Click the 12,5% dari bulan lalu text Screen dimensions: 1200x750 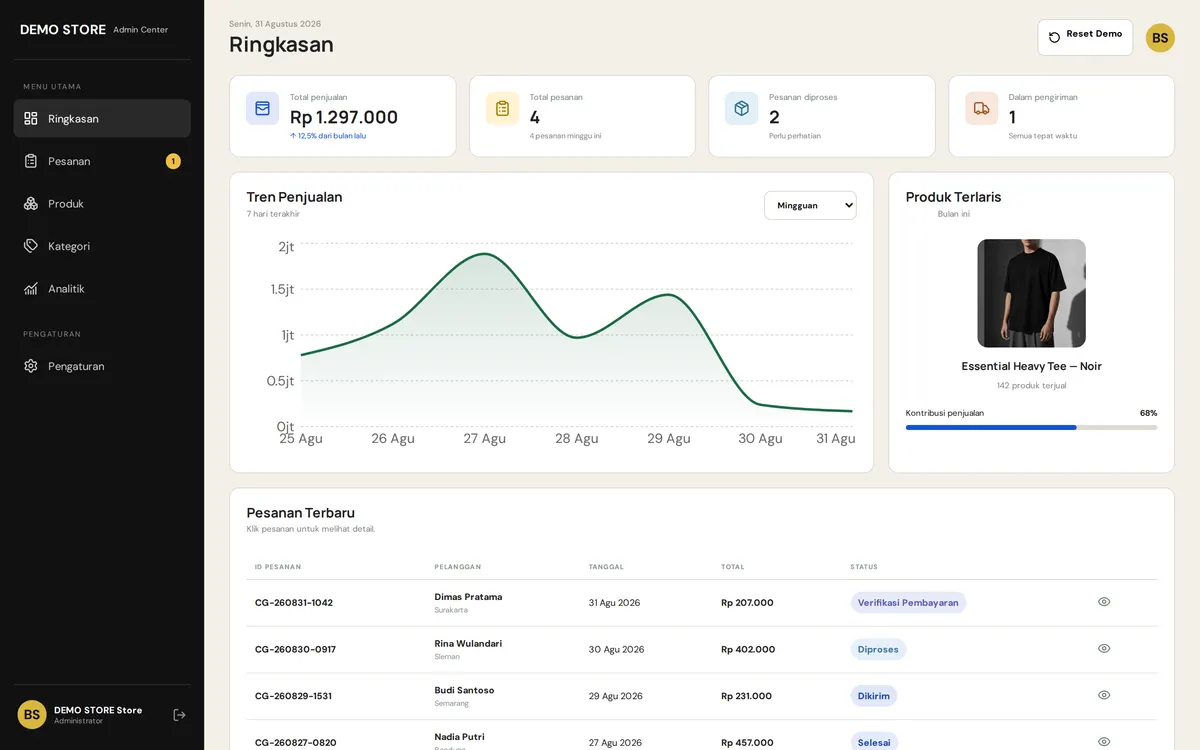[328, 136]
